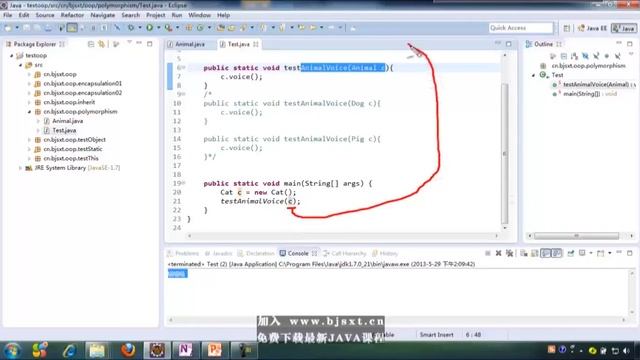
Task: Select the Java perspective button
Action: pyautogui.click(x=624, y=28)
